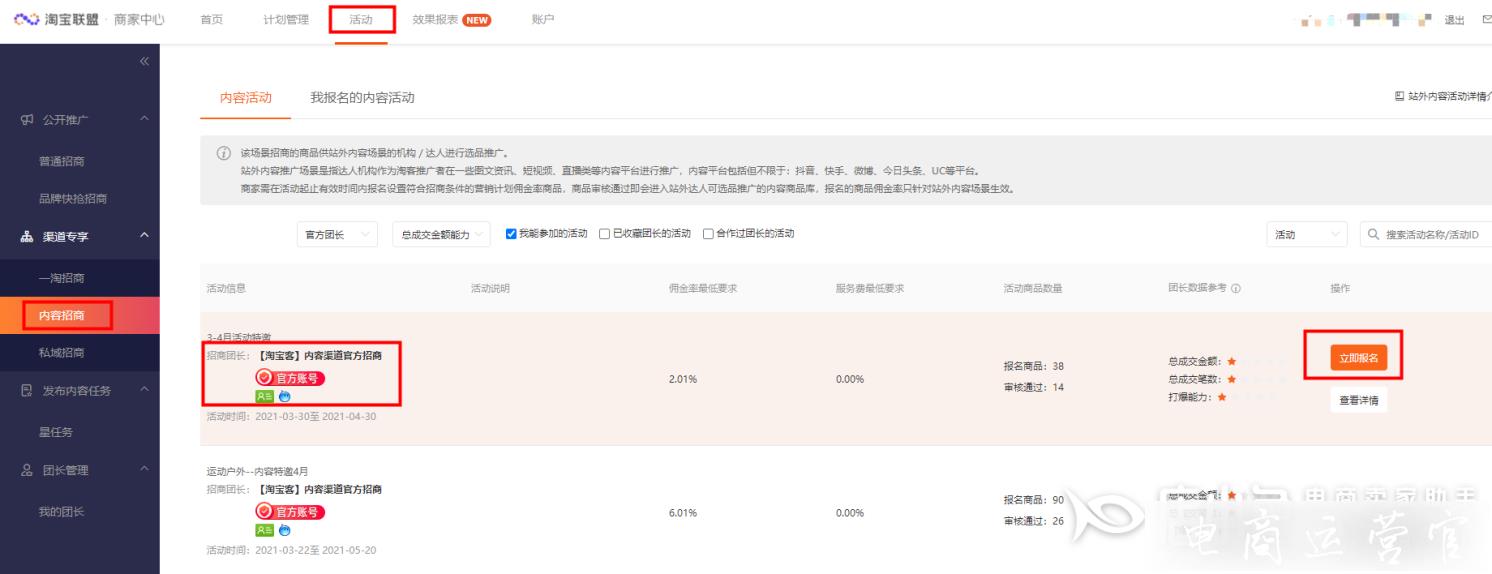Viewport: 1492px width, 574px height.
Task: Click the mail icon in top right
Action: pos(1486,20)
